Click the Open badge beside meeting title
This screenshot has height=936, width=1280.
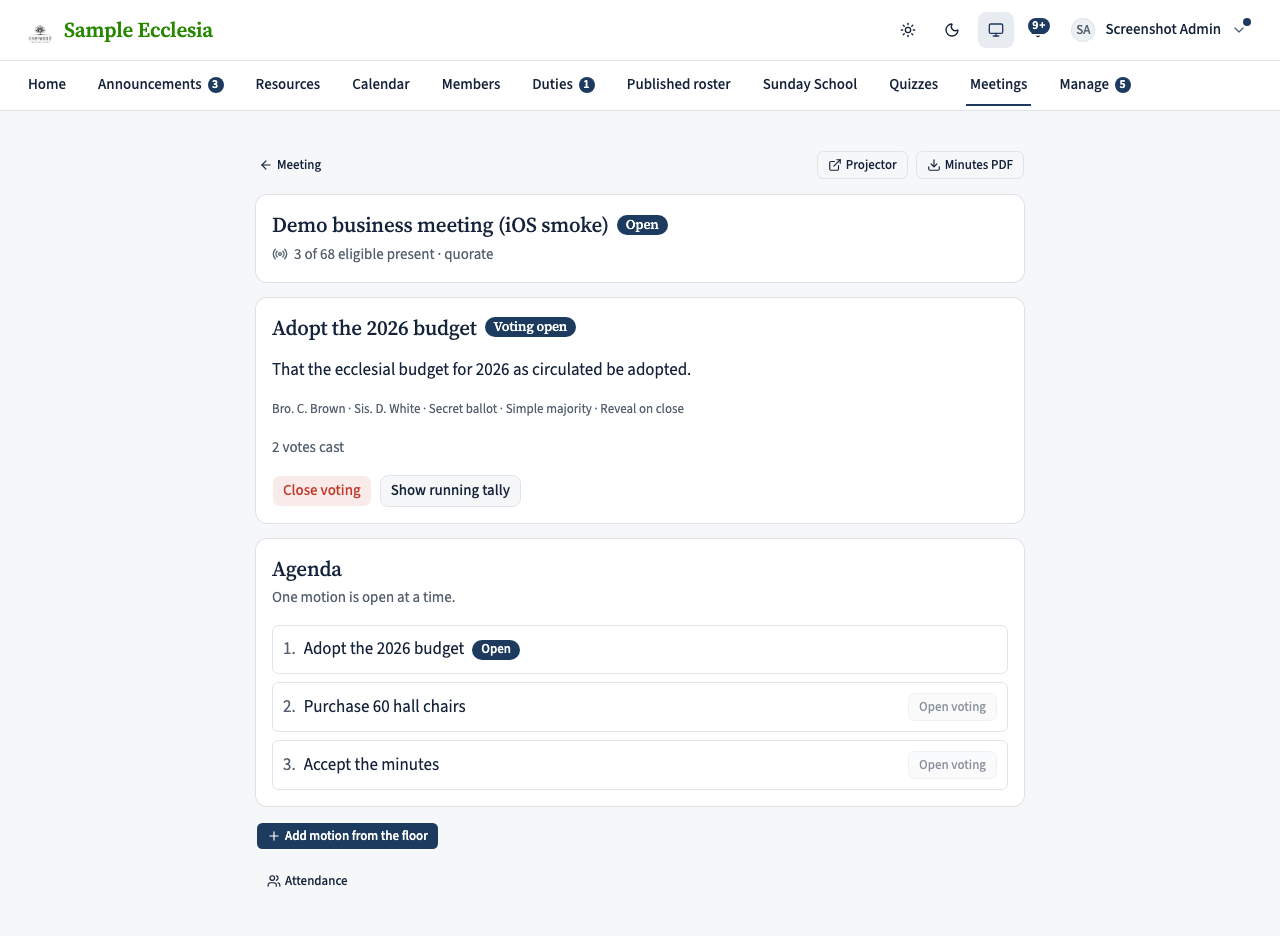(x=642, y=225)
